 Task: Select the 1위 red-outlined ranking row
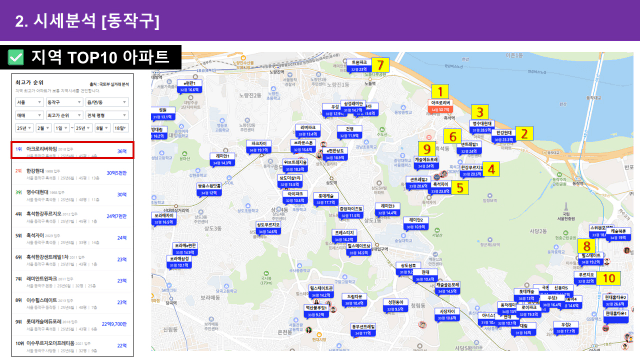click(72, 151)
